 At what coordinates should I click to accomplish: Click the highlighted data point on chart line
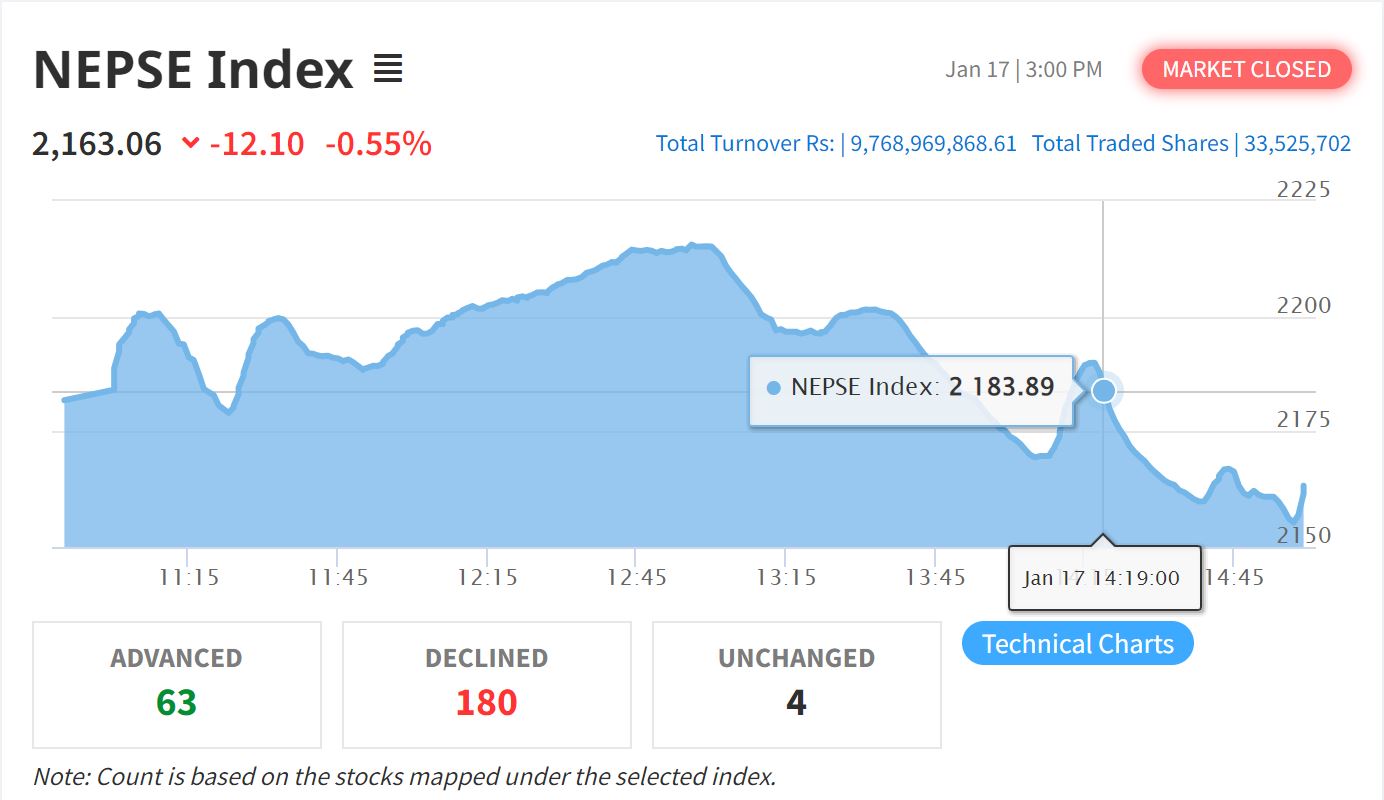click(1103, 390)
